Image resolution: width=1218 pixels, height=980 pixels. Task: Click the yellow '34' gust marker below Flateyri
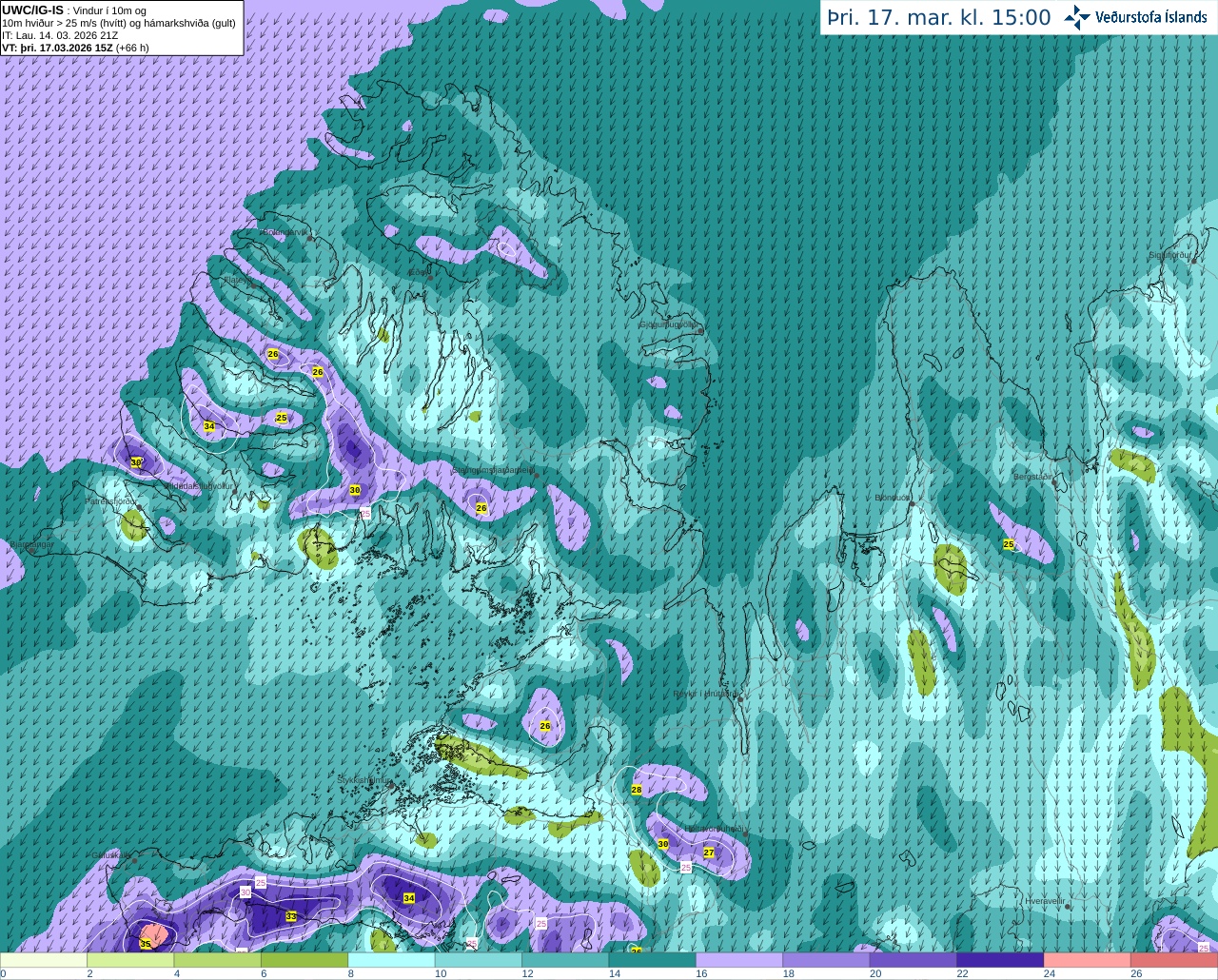209,426
